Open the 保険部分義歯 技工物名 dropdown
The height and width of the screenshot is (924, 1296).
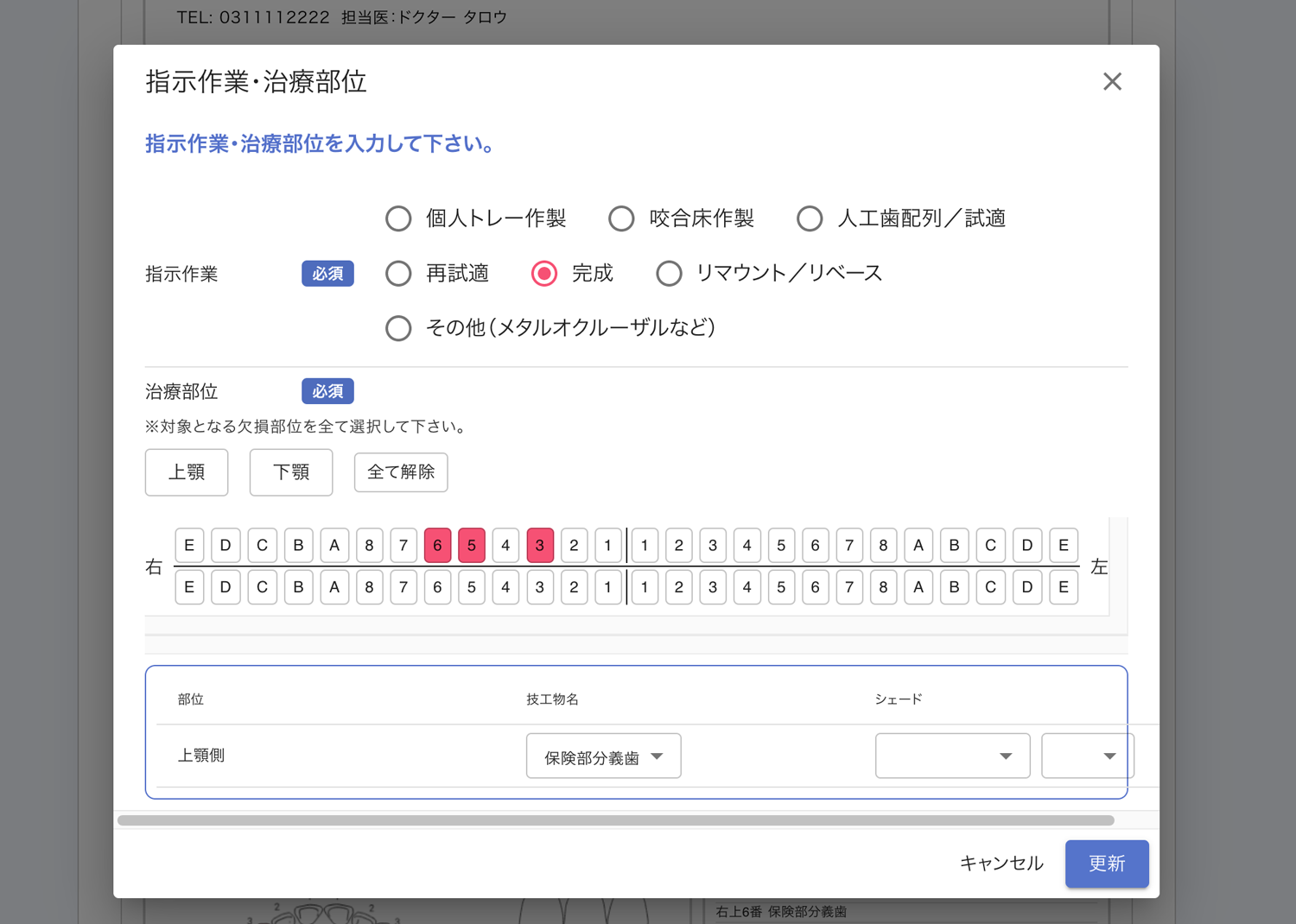603,756
